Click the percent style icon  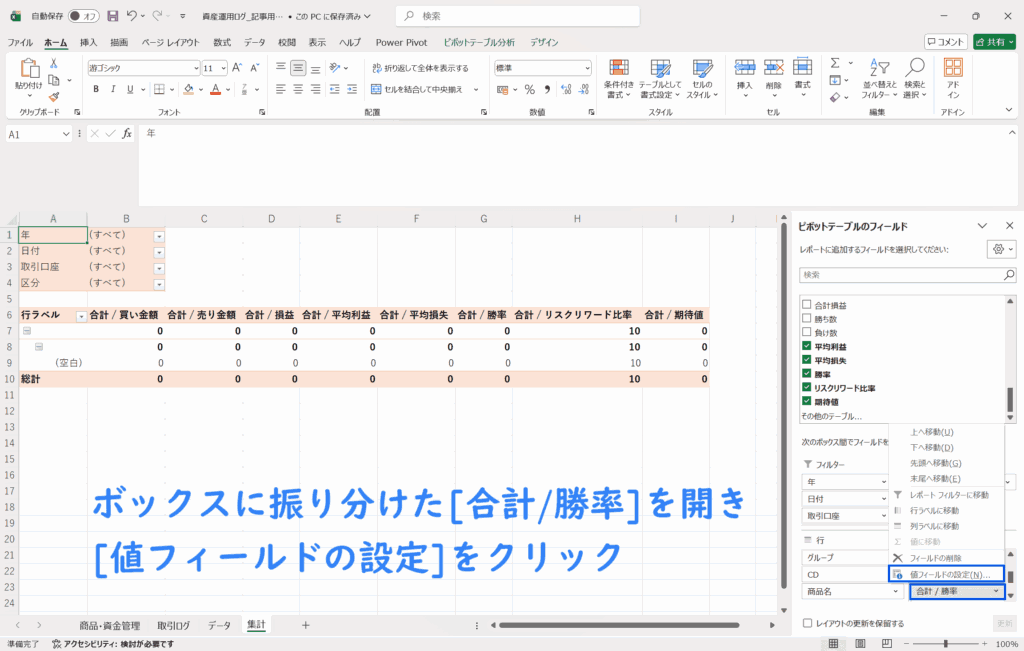click(x=529, y=89)
